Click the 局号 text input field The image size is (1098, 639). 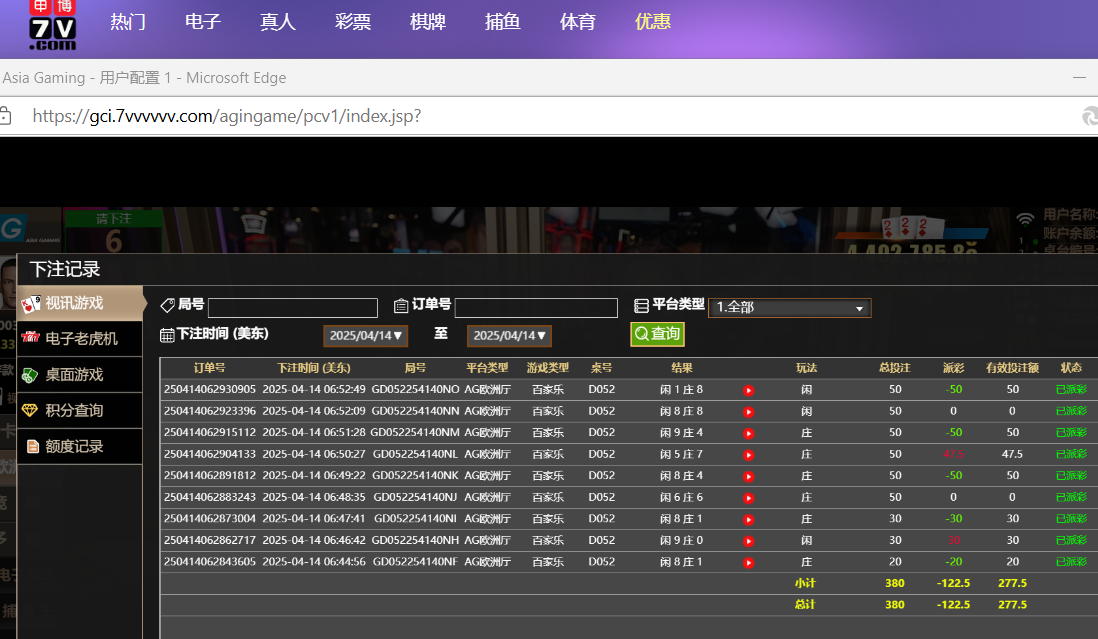292,308
